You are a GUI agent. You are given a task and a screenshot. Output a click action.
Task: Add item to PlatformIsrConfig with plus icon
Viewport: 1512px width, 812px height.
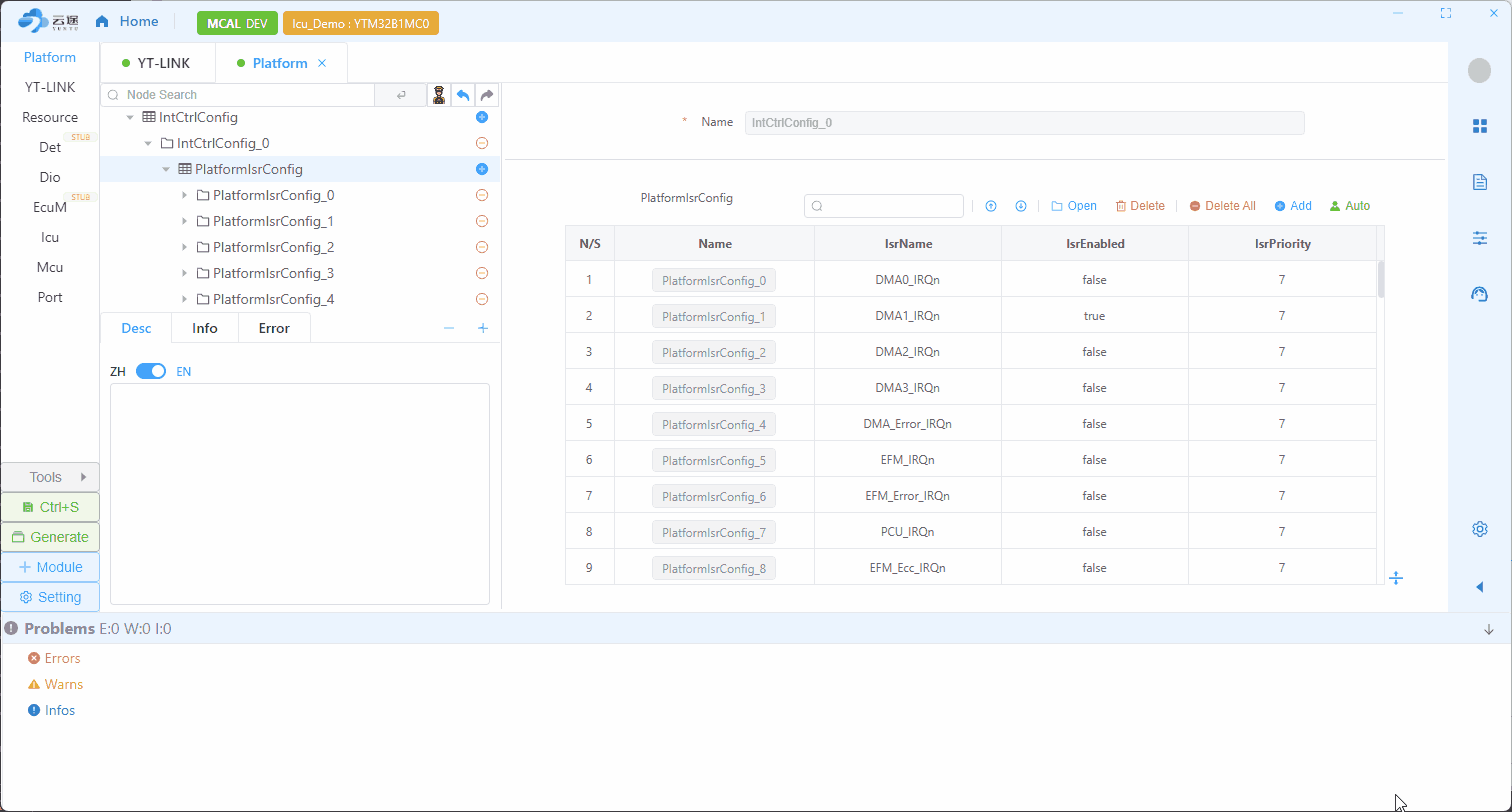[481, 169]
